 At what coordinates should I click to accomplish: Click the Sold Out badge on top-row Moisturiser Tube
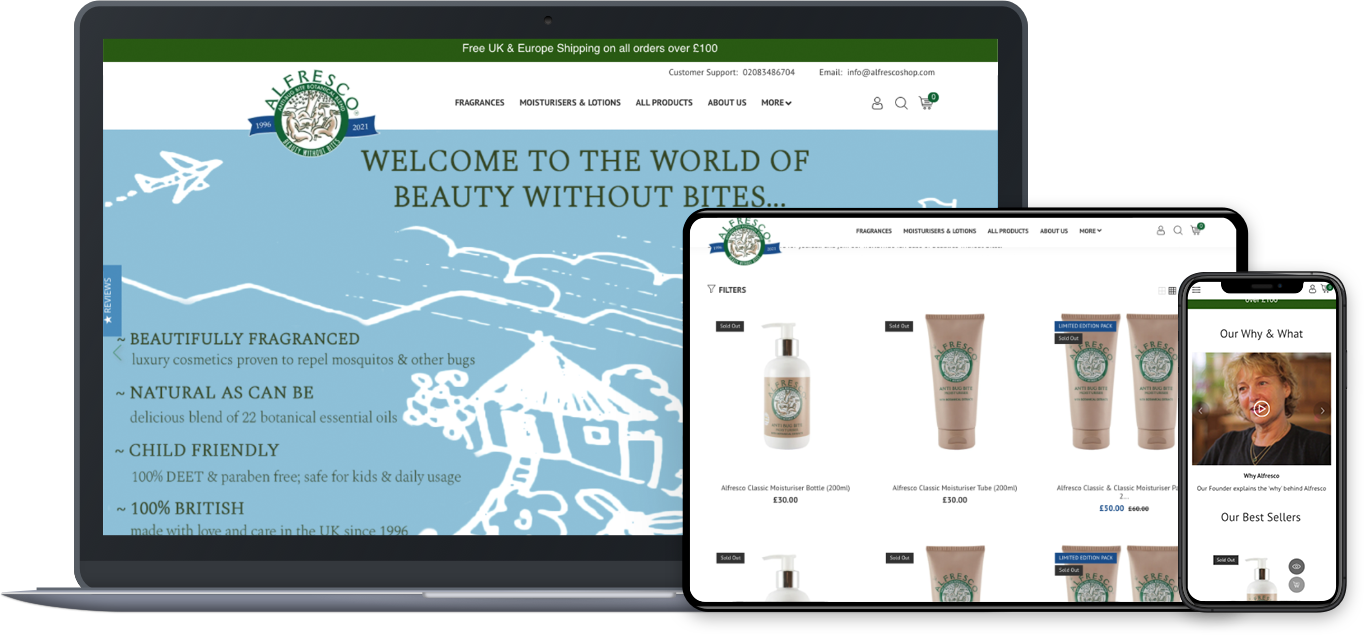pyautogui.click(x=899, y=326)
